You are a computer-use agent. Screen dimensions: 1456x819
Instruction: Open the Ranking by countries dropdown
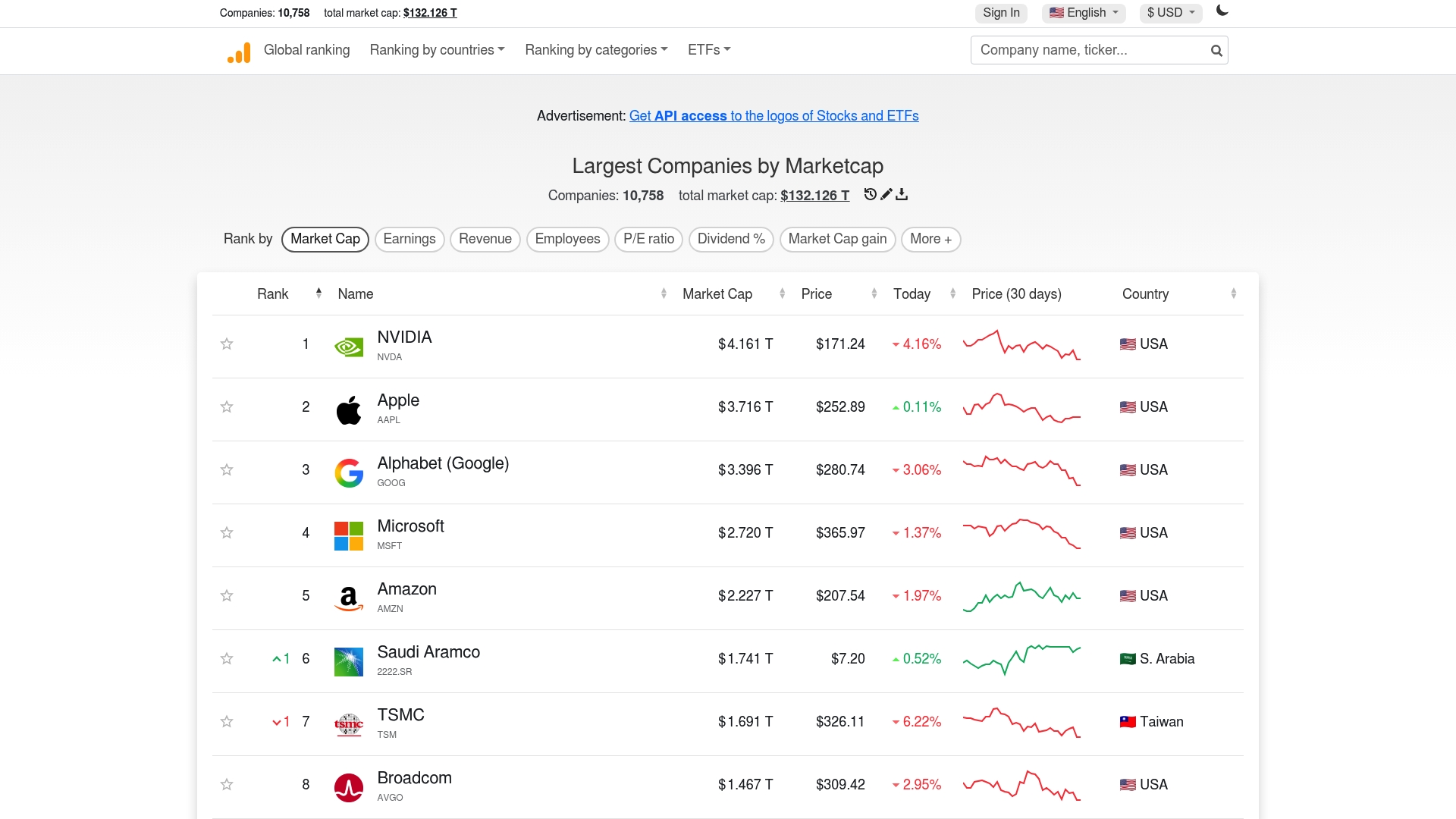[x=437, y=50]
